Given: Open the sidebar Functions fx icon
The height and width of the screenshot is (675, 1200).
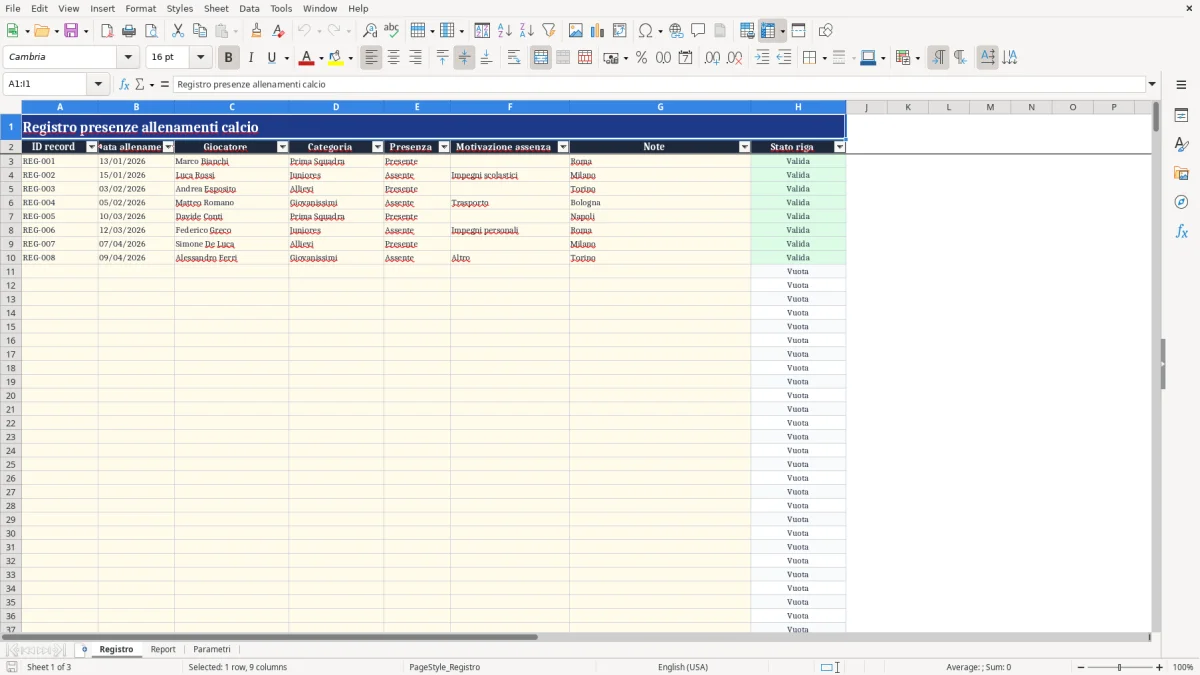Looking at the screenshot, I should [1181, 231].
